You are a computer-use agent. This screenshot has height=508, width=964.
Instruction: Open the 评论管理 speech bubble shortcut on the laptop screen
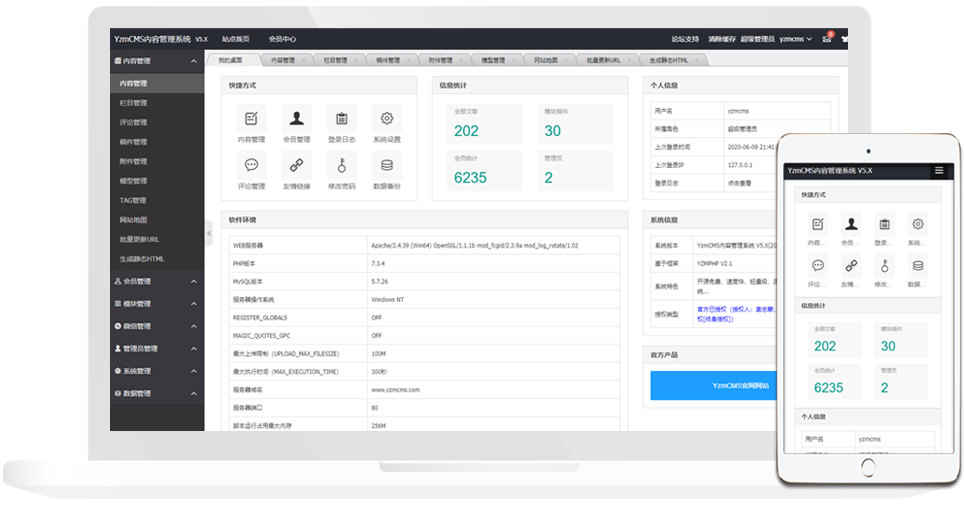tap(251, 165)
